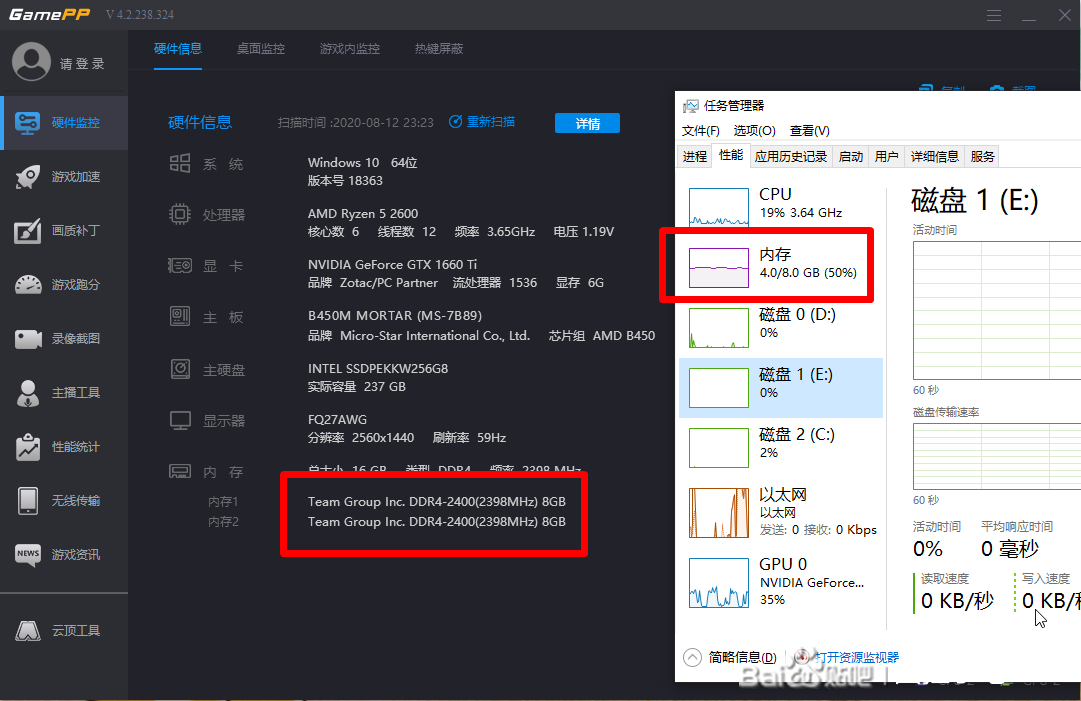The width and height of the screenshot is (1081, 701).
Task: Switch to the 进程 tab in Task Manager
Action: click(695, 156)
